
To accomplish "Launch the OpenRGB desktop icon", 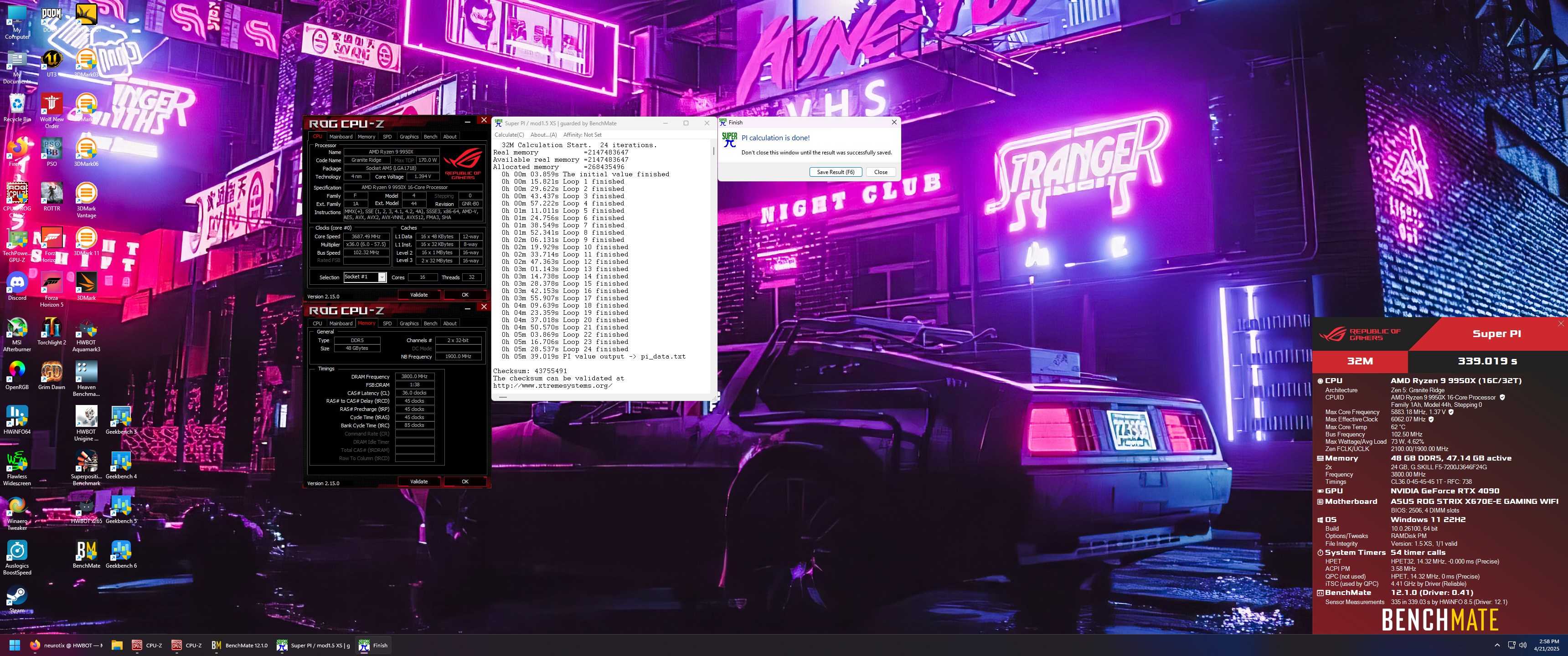I will tap(17, 375).
